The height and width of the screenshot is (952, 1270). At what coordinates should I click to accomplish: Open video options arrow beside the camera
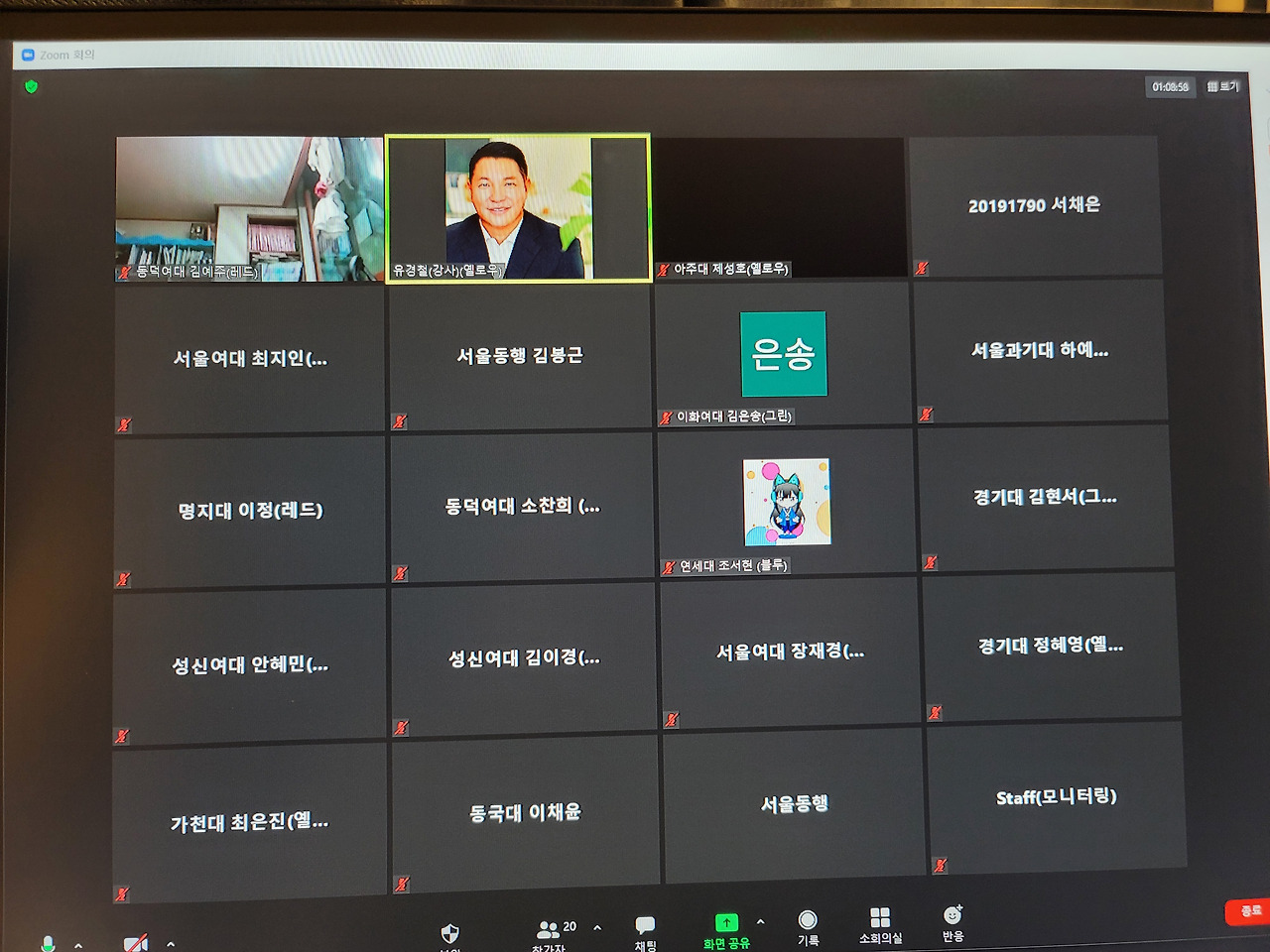click(171, 944)
